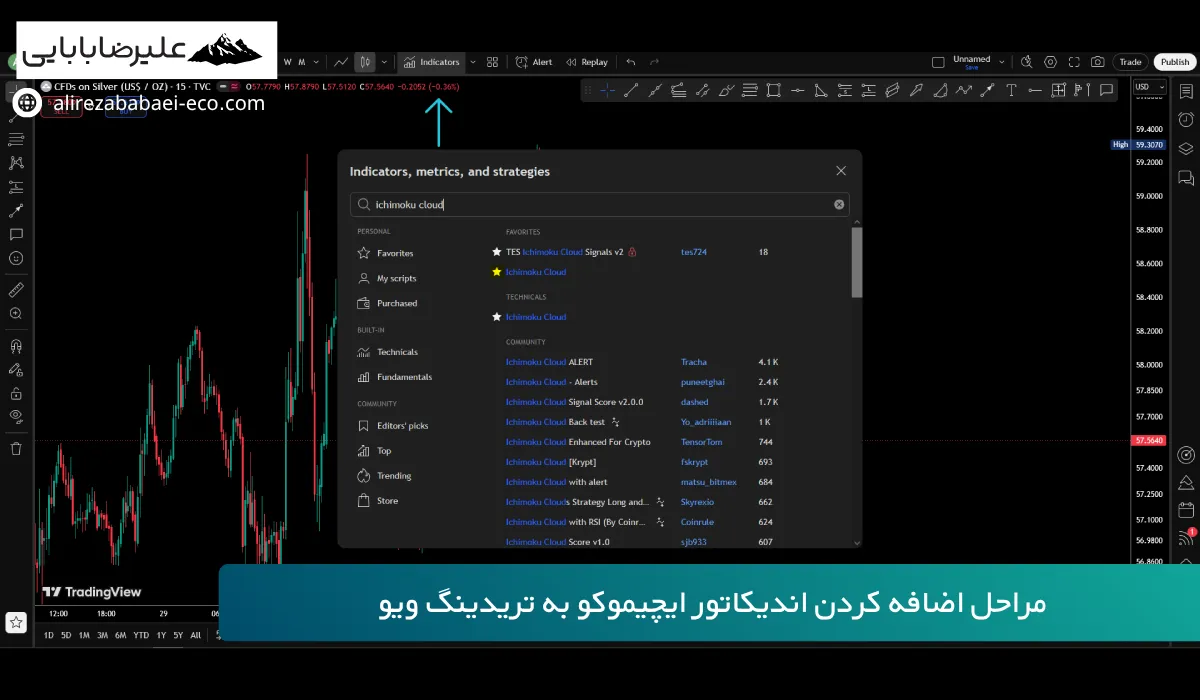Select the crosshair cursor in drawing toolbar
This screenshot has height=700, width=1200.
click(607, 90)
